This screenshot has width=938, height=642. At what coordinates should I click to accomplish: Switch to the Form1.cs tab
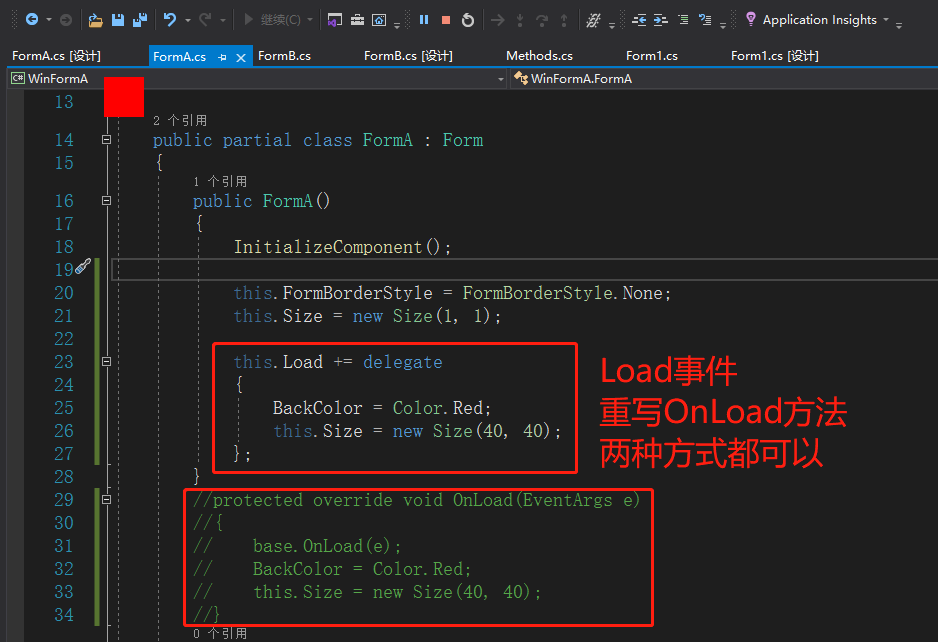pos(651,56)
